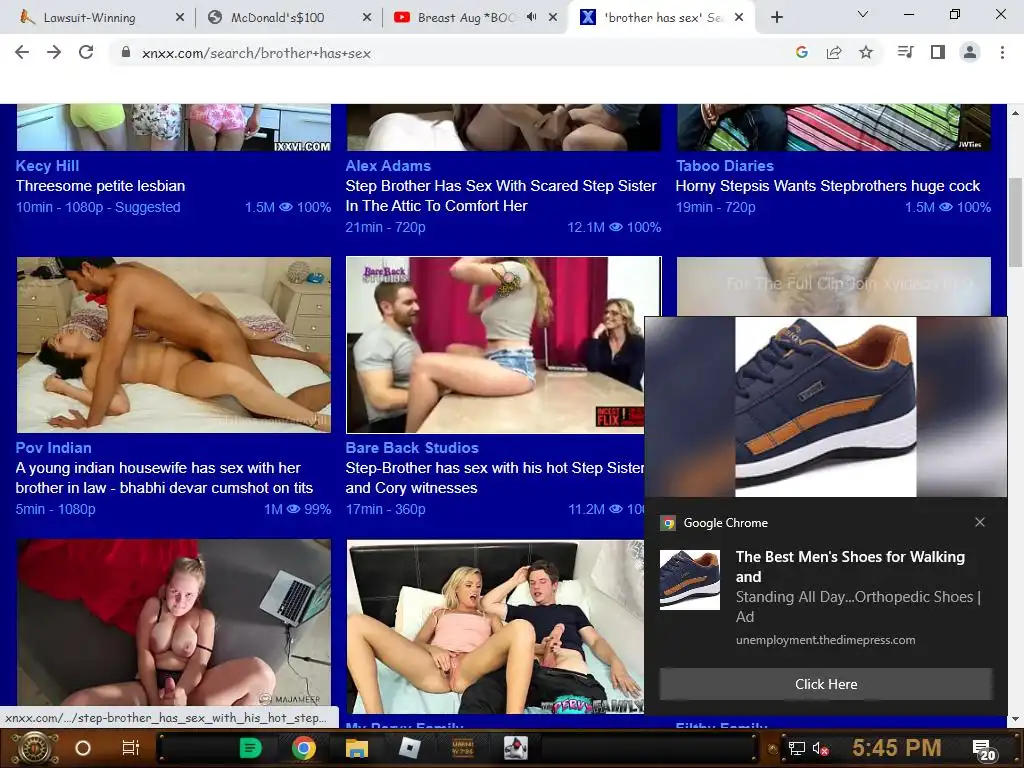The height and width of the screenshot is (768, 1024).
Task: Open the Windows Start button
Action: tap(35, 748)
